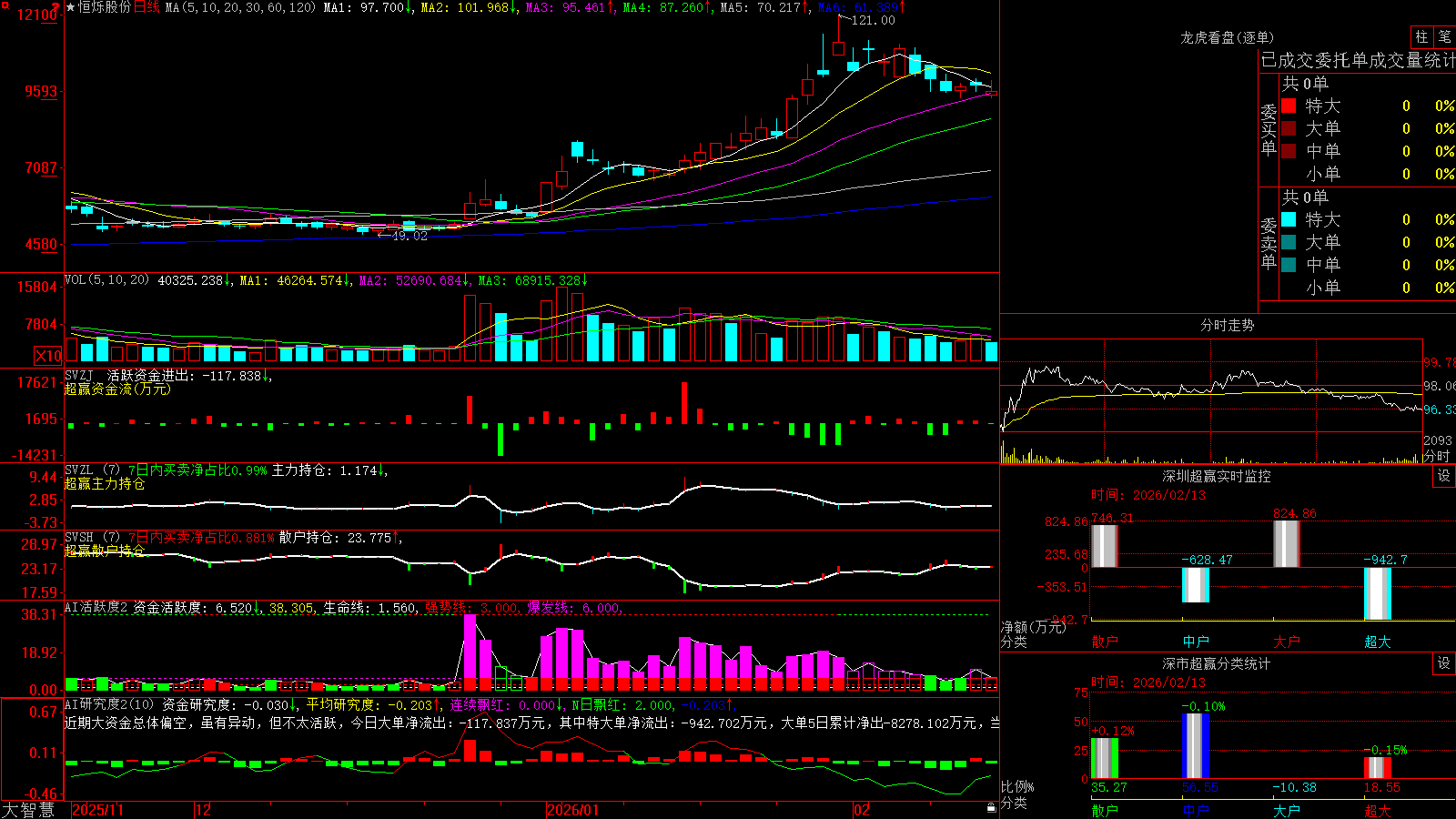Click the 已成交委托单成交量统计 header
Image resolution: width=1456 pixels, height=819 pixels.
click(1358, 60)
